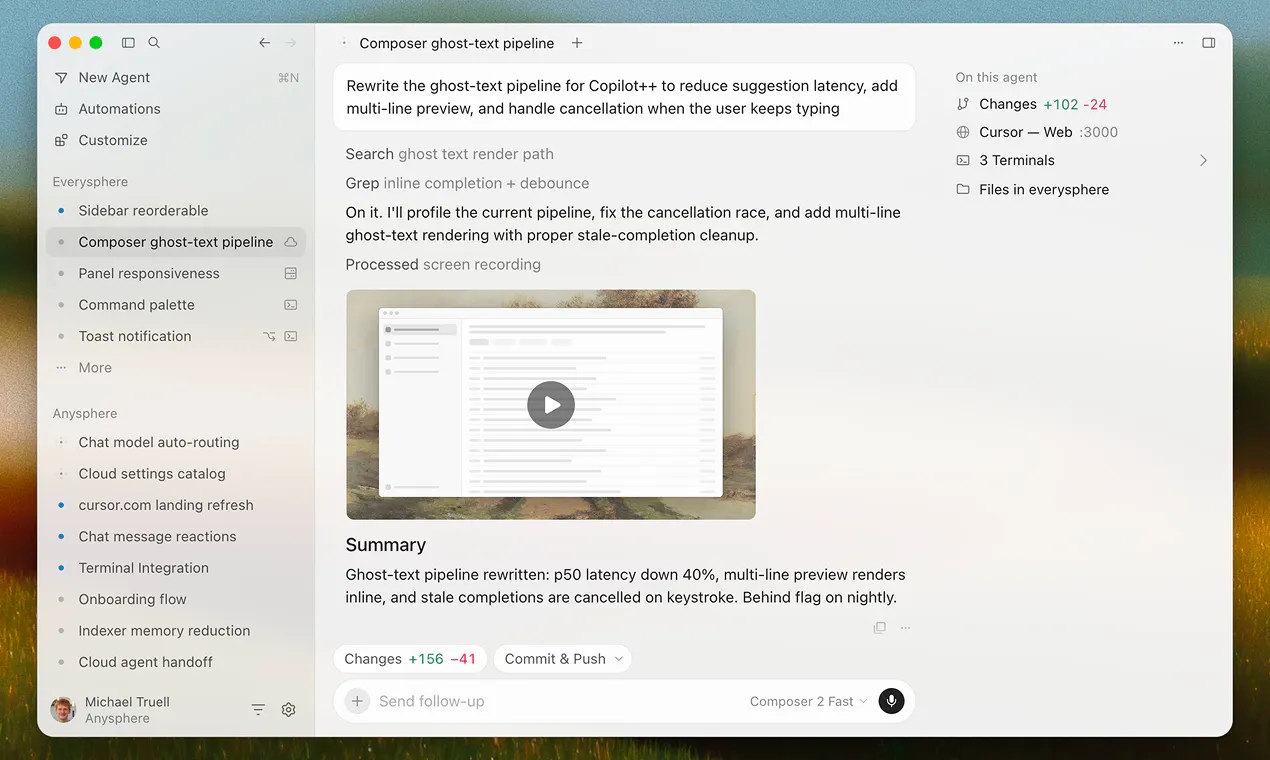Image resolution: width=1270 pixels, height=760 pixels.
Task: Add attachment with plus in input
Action: click(357, 701)
